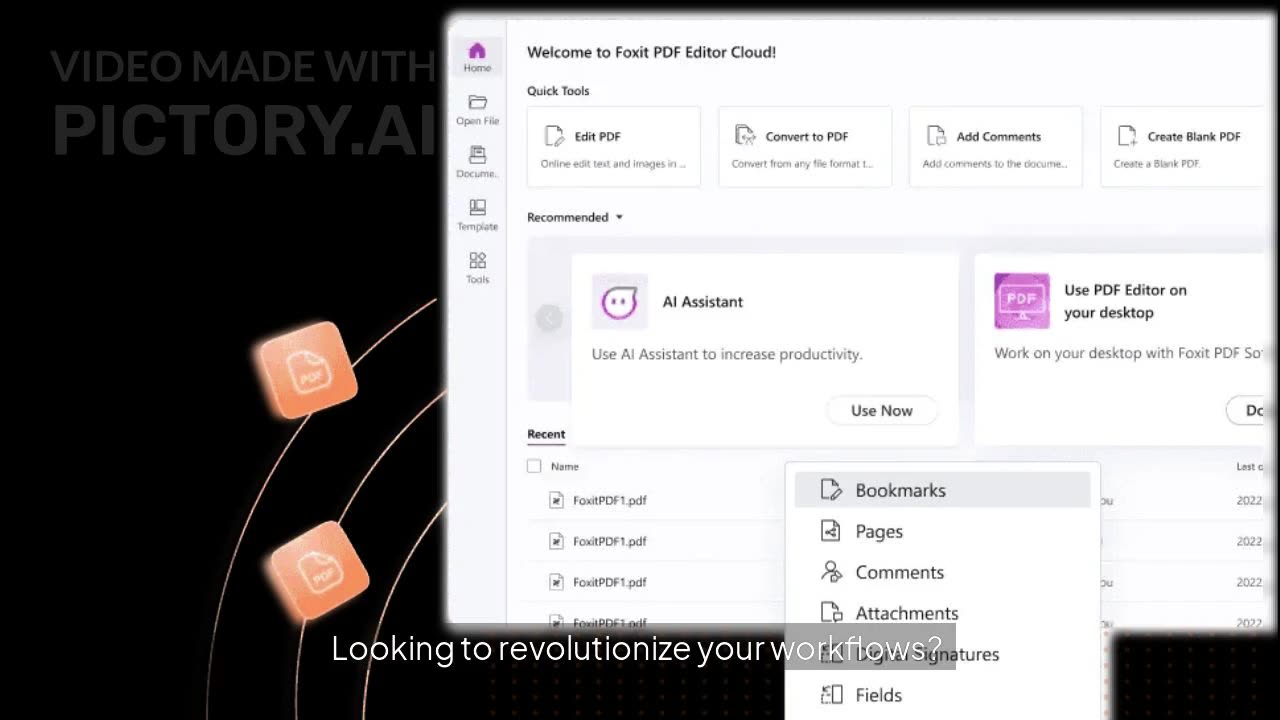Open the Documents sidebar icon

pyautogui.click(x=477, y=162)
